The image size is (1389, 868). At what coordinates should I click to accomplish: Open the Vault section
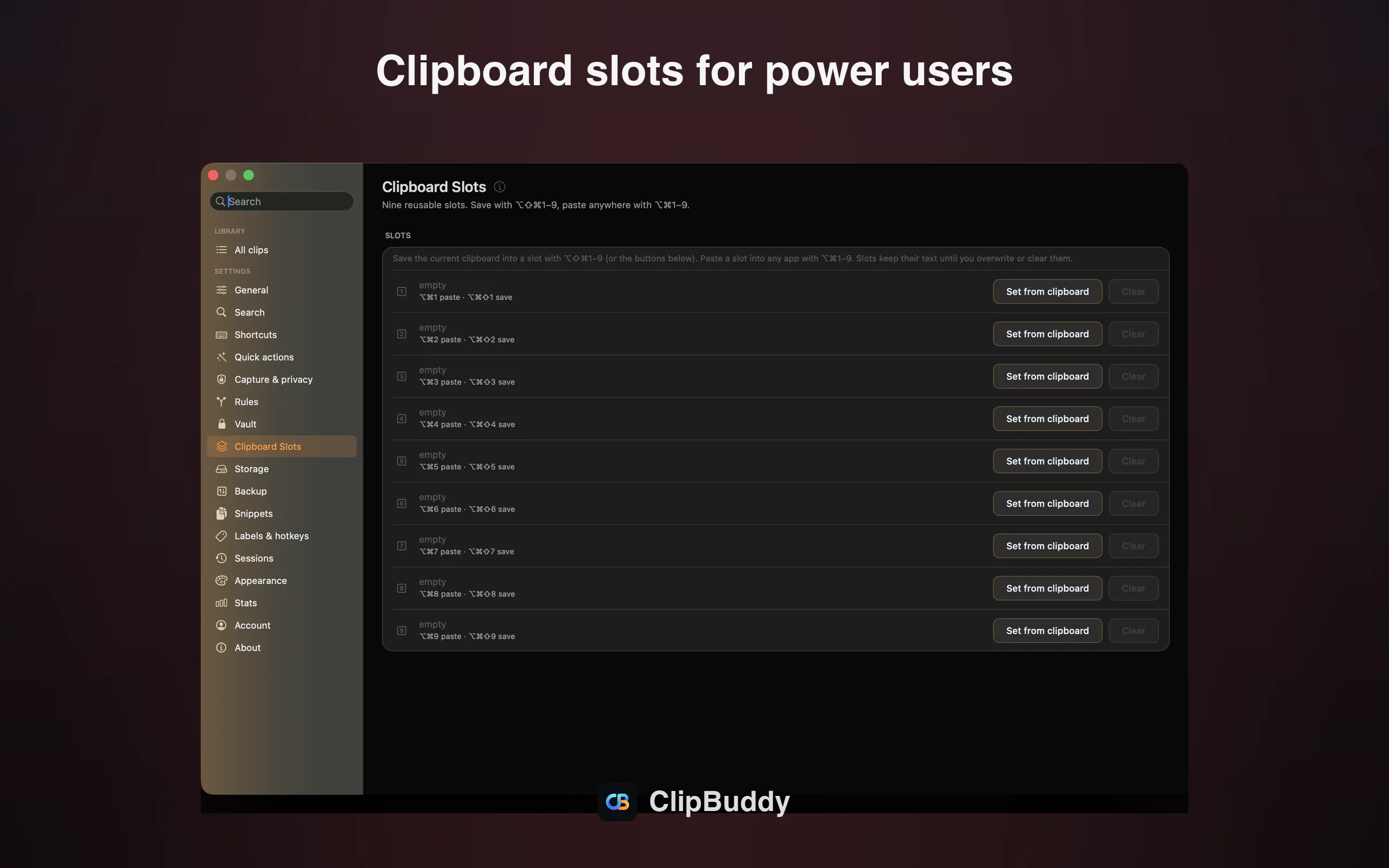click(281, 424)
